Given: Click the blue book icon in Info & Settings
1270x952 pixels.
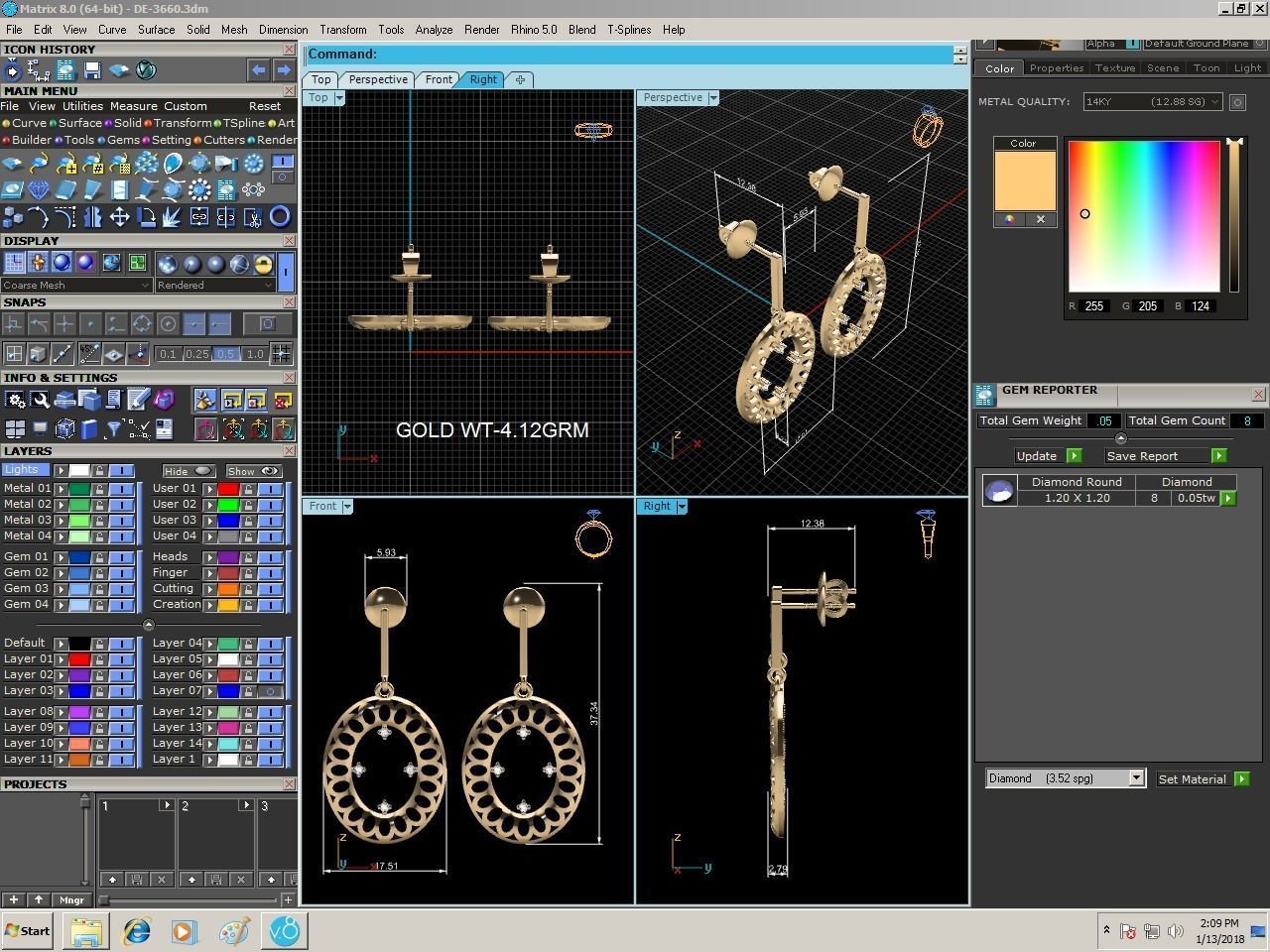Looking at the screenshot, I should tap(89, 428).
